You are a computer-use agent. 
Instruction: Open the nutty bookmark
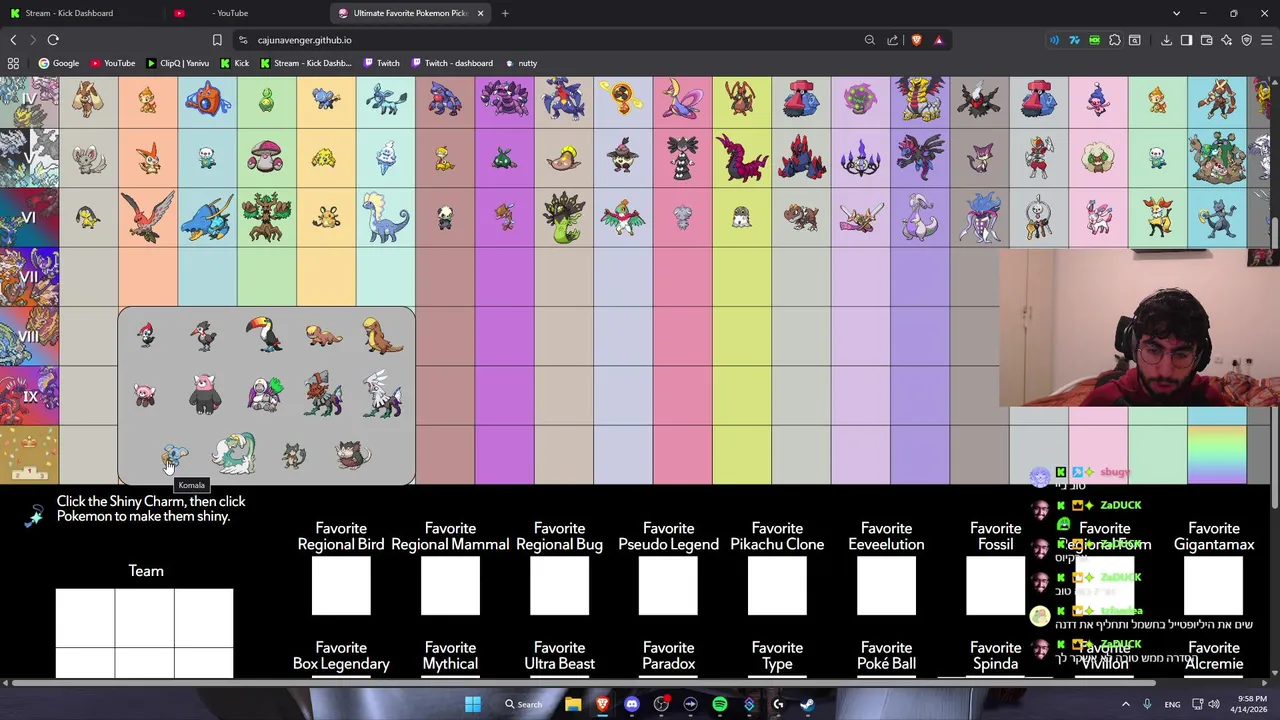(520, 63)
